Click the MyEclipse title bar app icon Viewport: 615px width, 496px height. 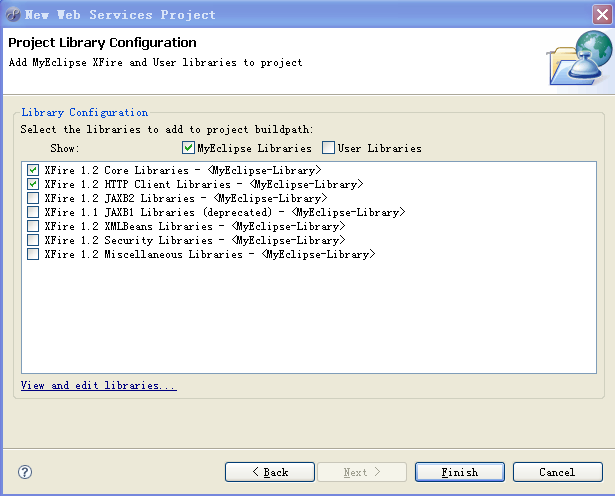(x=13, y=15)
